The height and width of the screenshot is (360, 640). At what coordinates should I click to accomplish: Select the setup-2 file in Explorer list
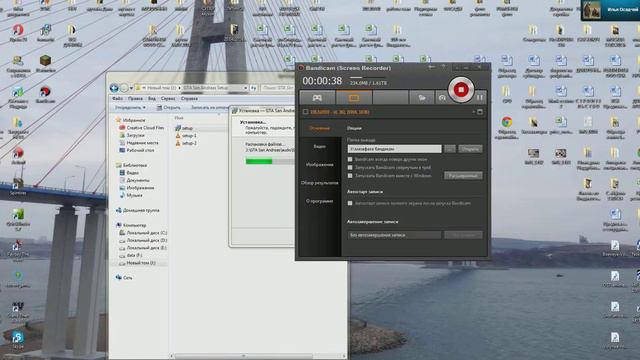[186, 143]
